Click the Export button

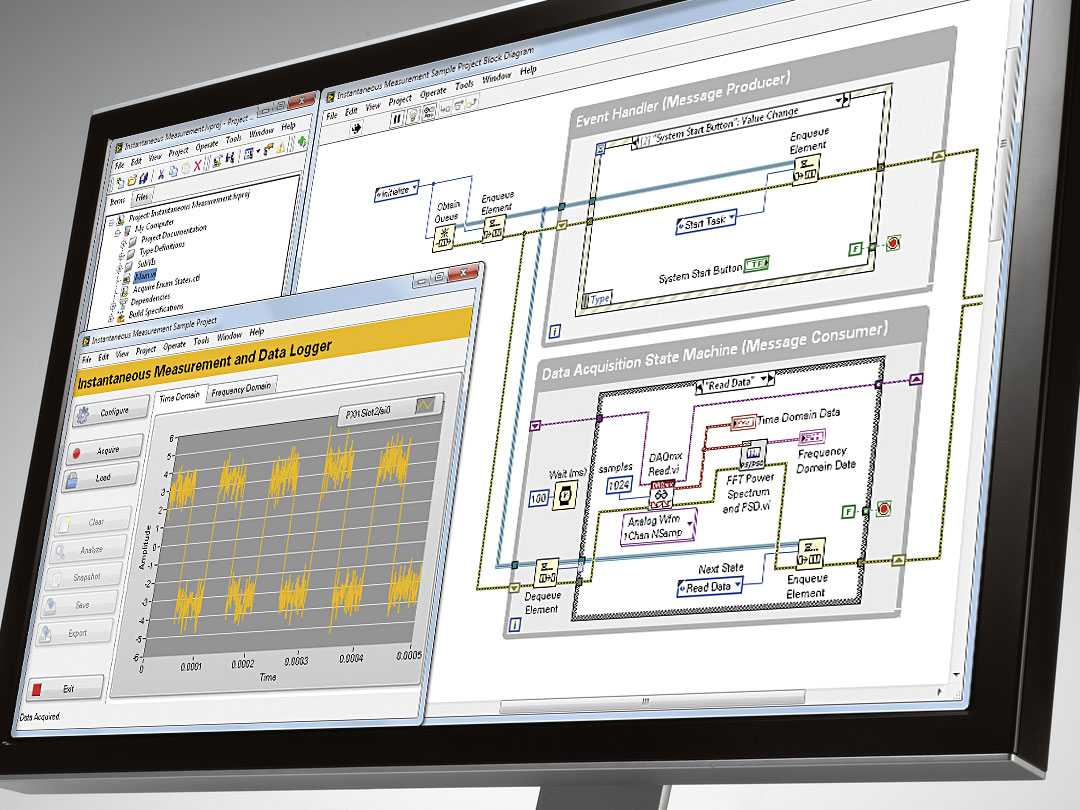coord(76,634)
